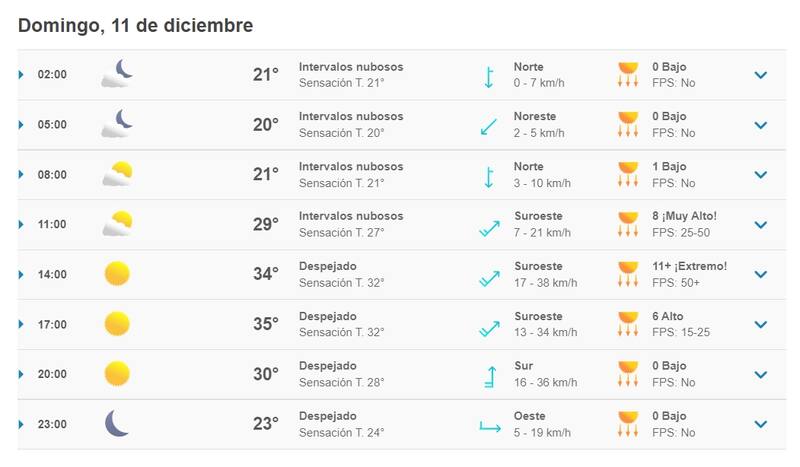
Task: Click the partly cloudy night icon at 02:00
Action: click(x=118, y=74)
